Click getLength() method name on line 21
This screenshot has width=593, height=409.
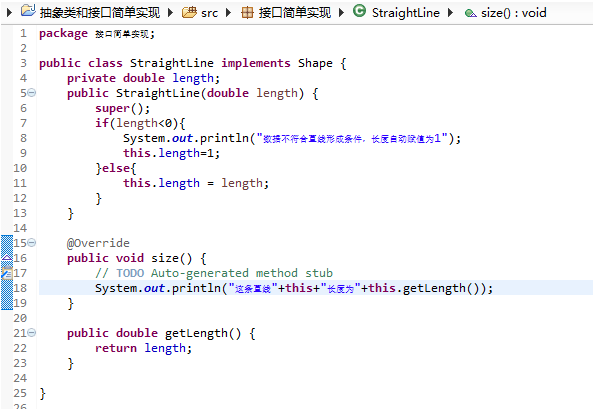(203, 333)
